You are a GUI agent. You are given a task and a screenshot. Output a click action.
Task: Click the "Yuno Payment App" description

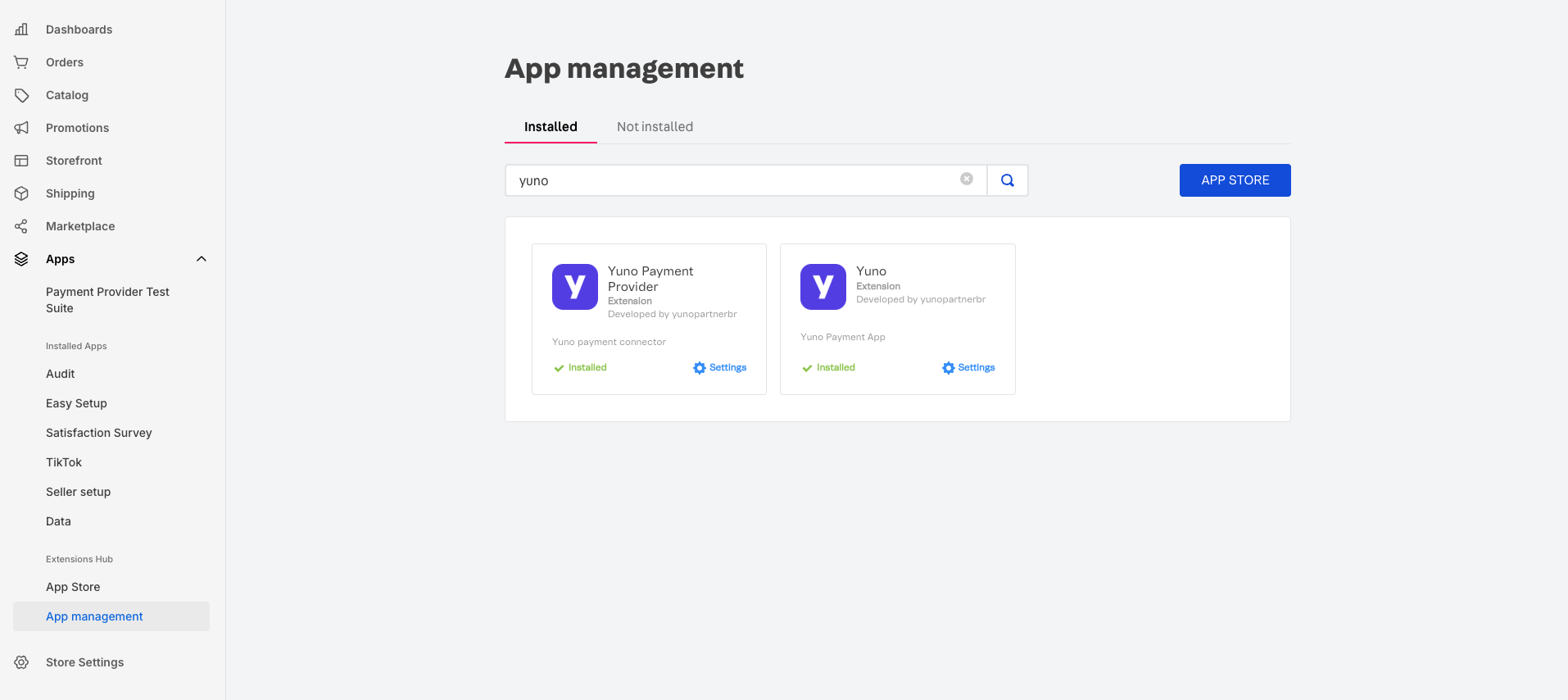pos(843,337)
